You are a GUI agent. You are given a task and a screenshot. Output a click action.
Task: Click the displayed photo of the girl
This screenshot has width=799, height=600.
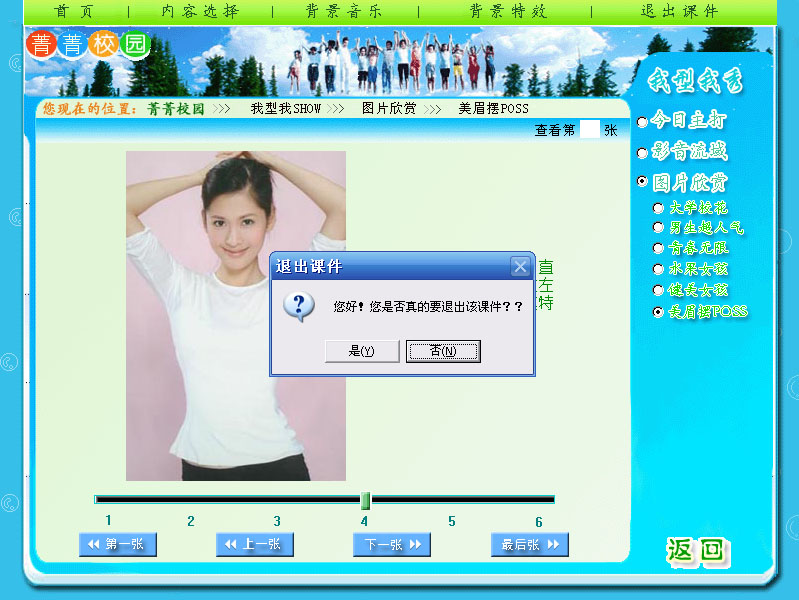236,316
